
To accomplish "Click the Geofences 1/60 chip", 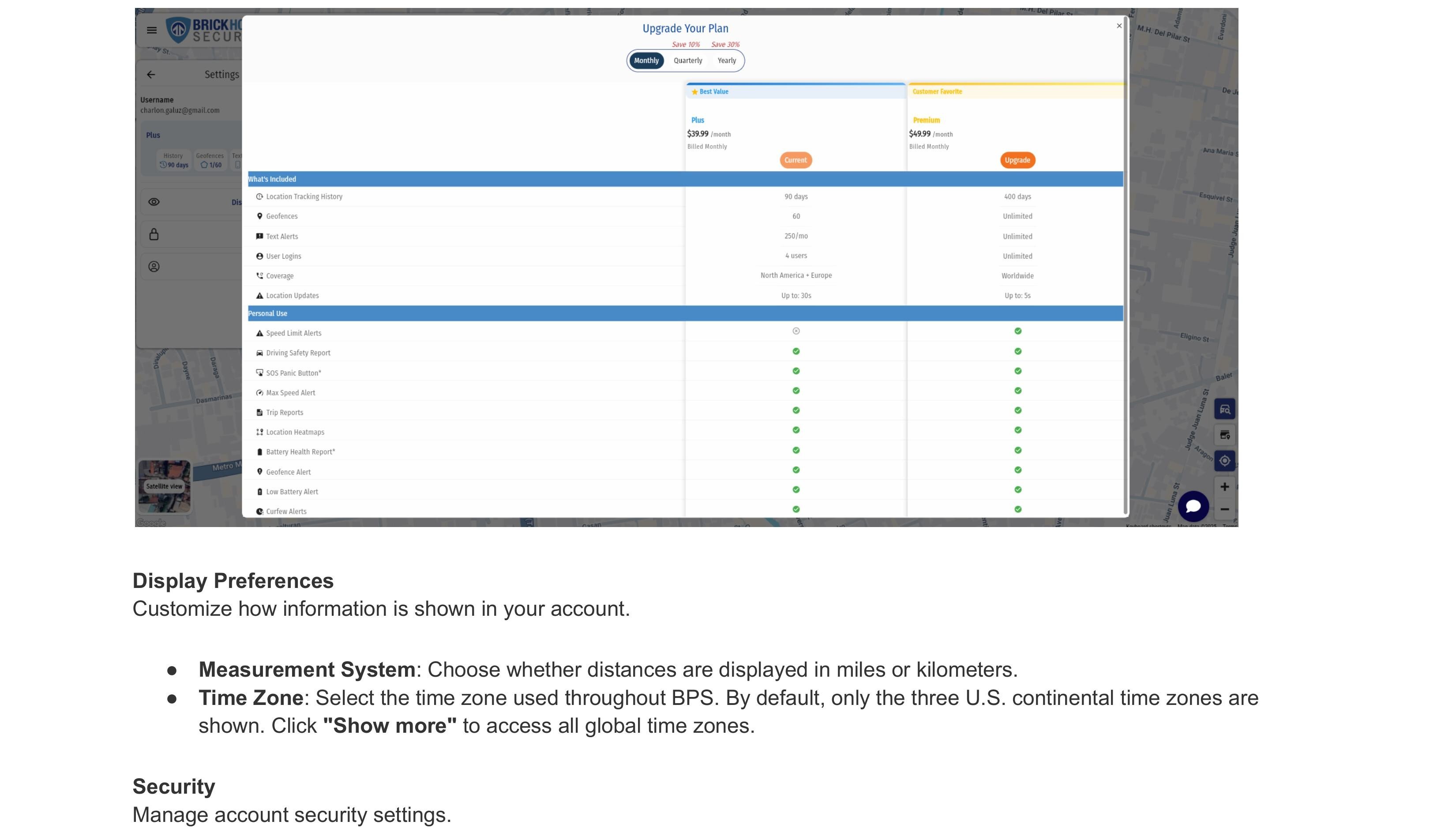I will [x=210, y=160].
